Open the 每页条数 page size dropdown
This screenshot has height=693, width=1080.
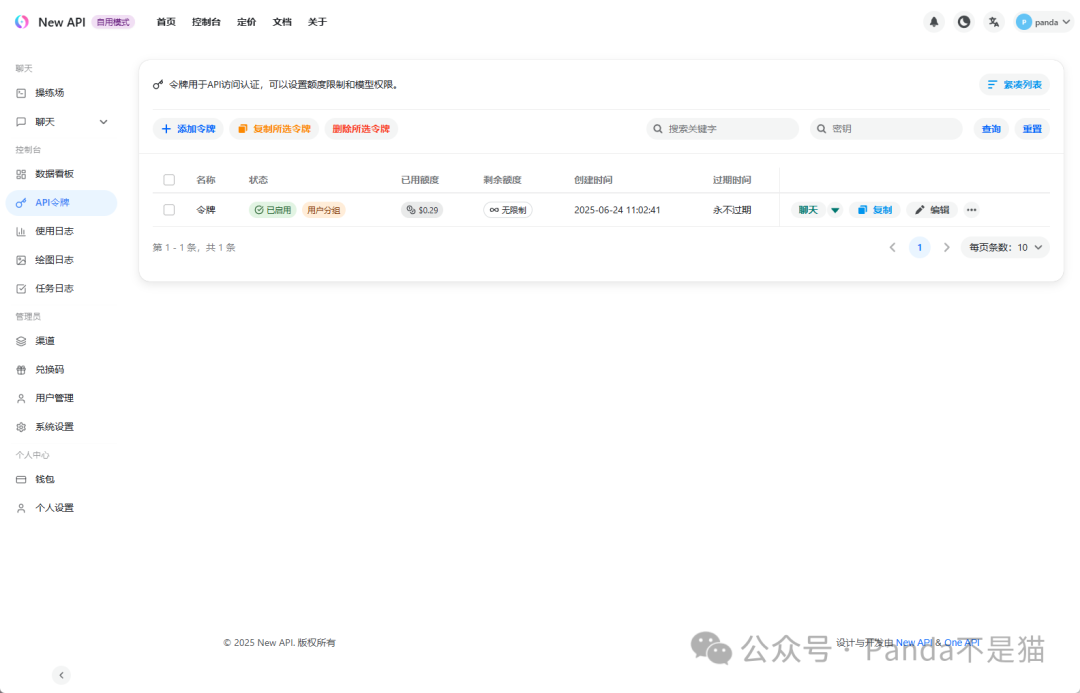coord(1006,247)
